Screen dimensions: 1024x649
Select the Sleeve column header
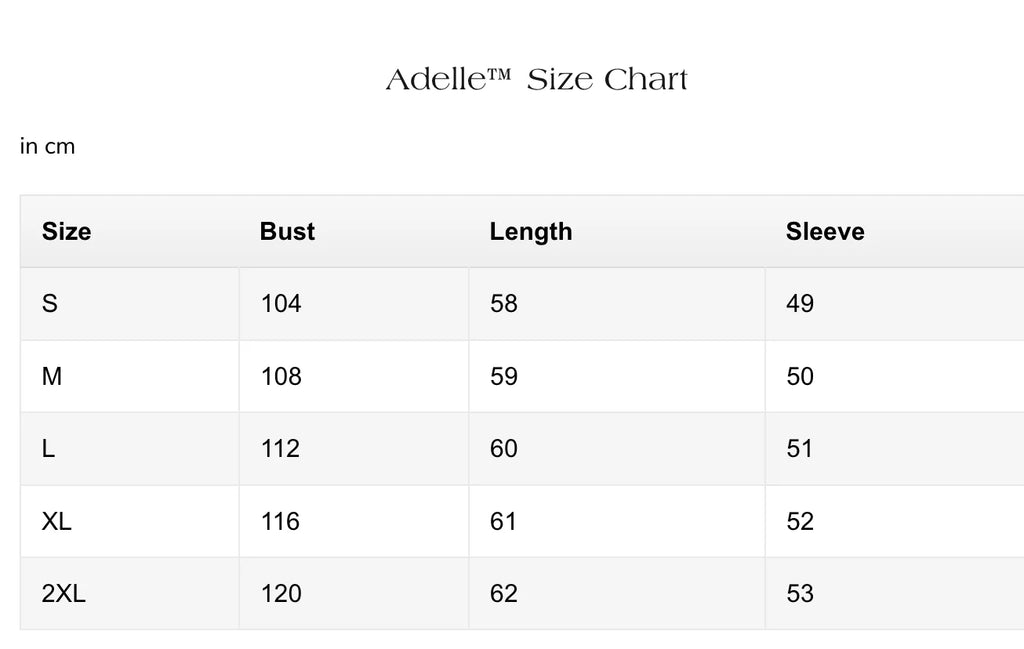[x=825, y=232]
